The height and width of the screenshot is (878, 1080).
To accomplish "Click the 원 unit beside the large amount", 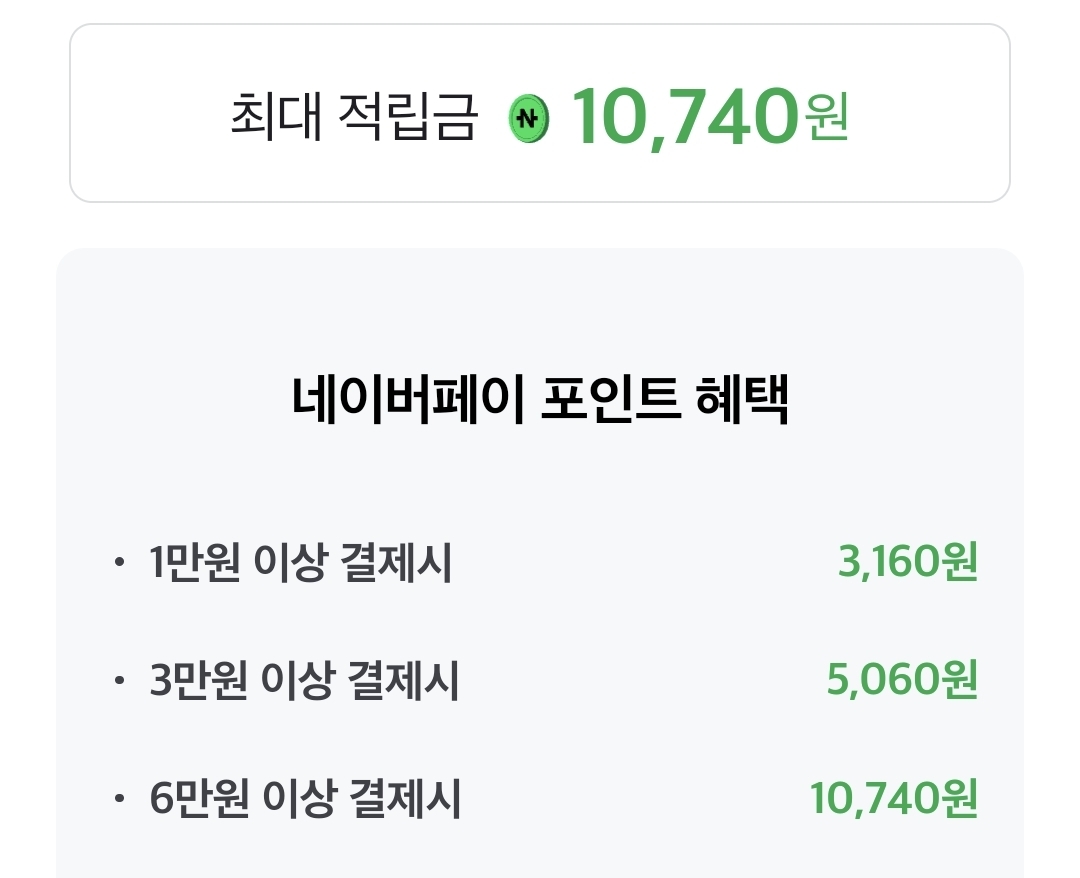I will [x=827, y=119].
